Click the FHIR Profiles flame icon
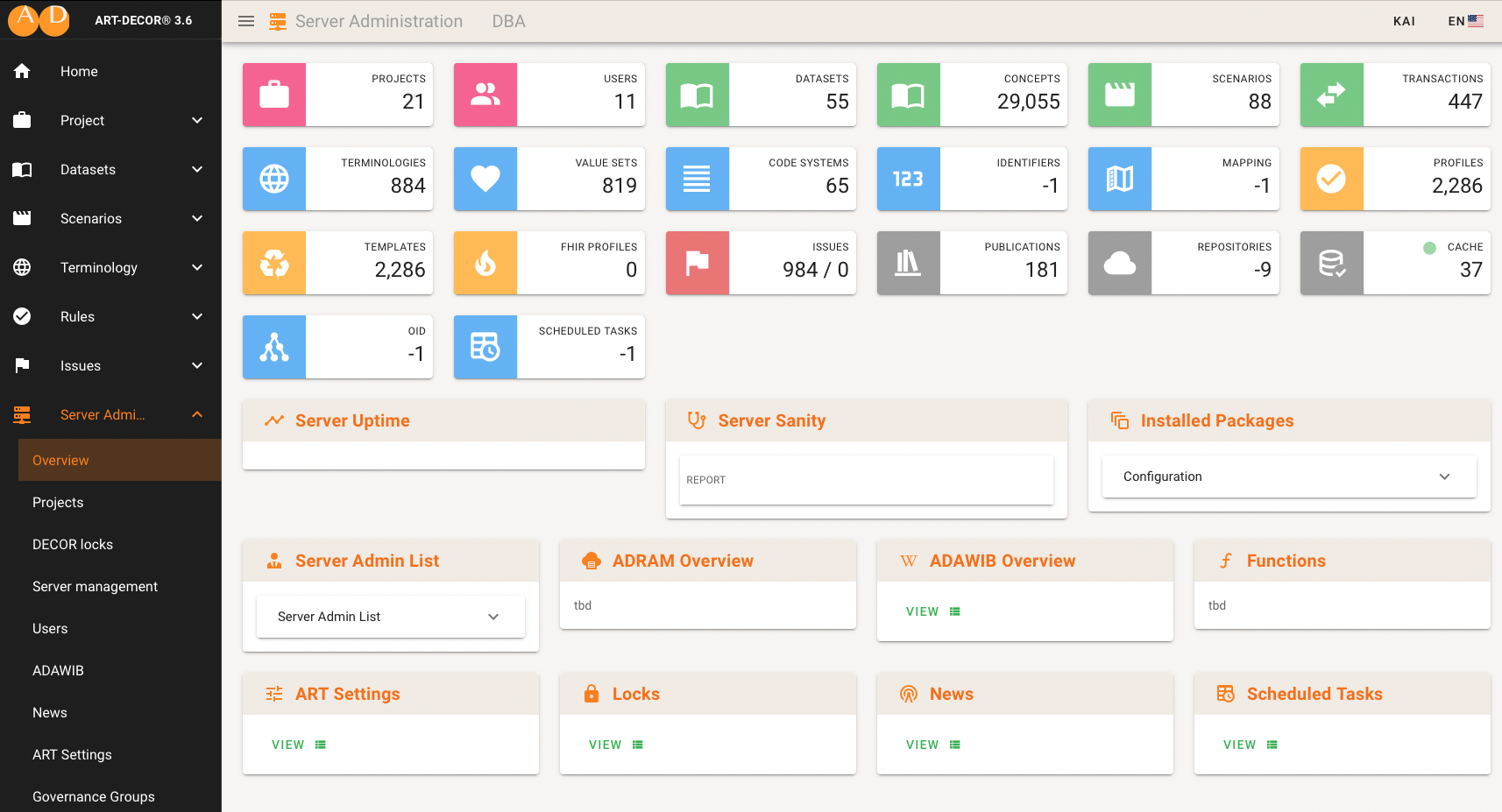 pyautogui.click(x=485, y=263)
